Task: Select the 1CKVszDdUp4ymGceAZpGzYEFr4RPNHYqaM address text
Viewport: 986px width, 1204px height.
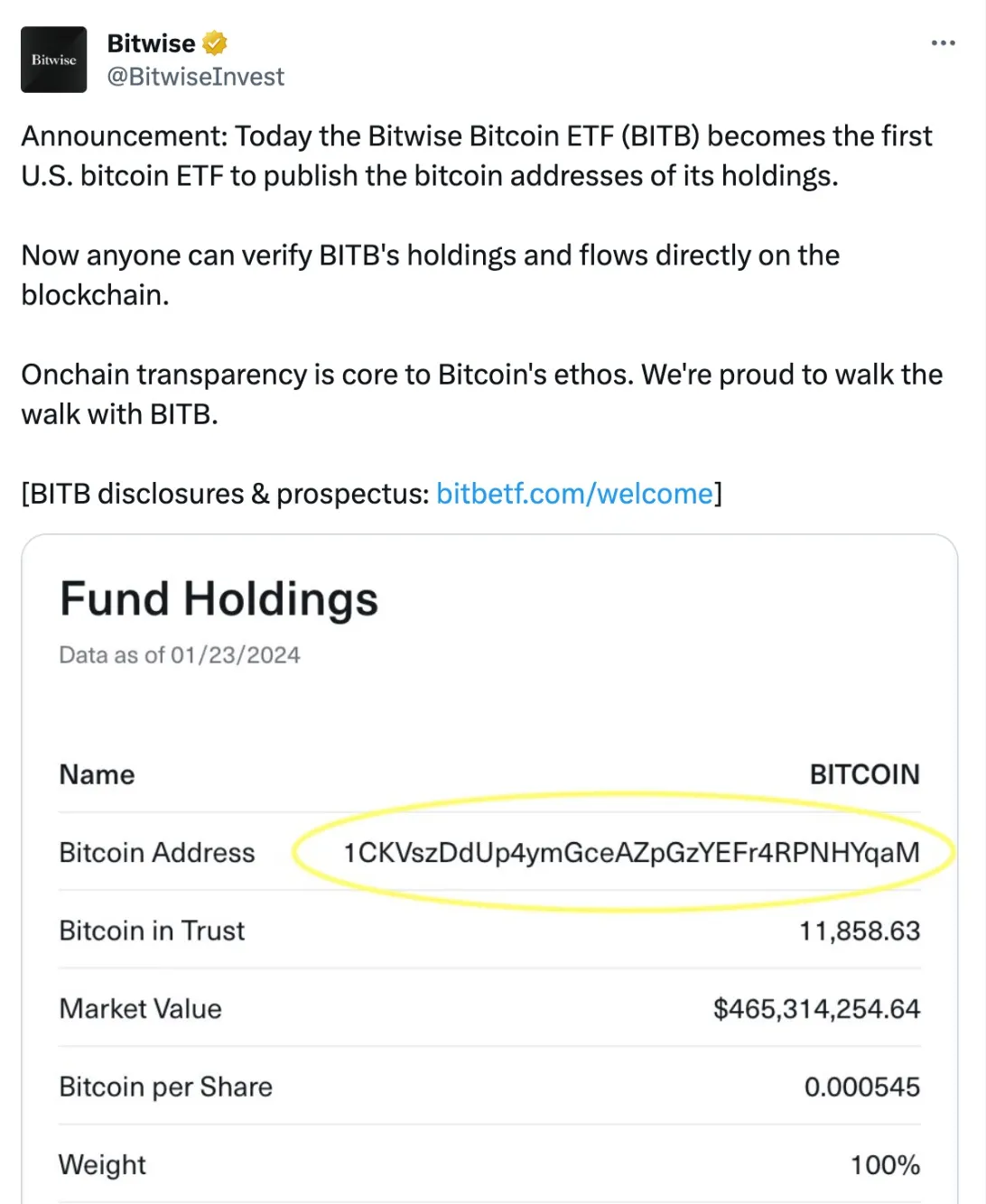Action: tap(632, 851)
